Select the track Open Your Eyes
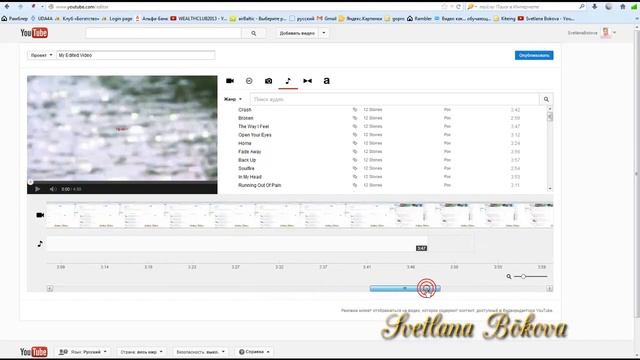This screenshot has height=360, width=640. [x=255, y=135]
